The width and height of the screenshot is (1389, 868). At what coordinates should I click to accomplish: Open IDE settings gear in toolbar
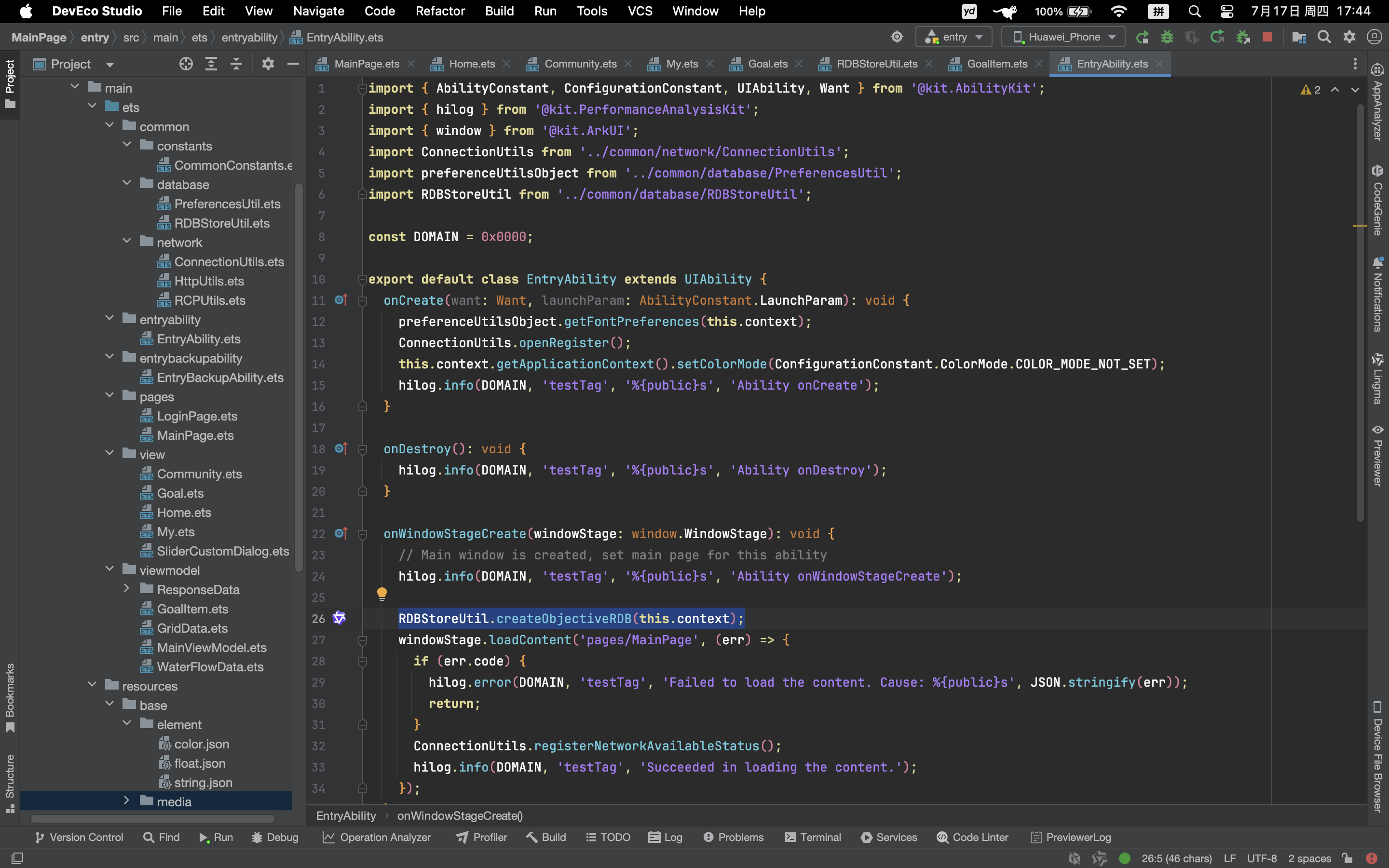point(1349,37)
